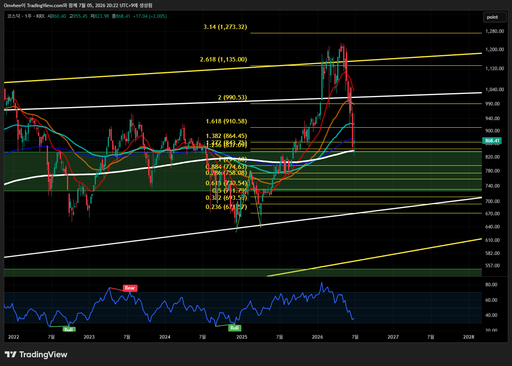This screenshot has height=366, width=512.
Task: Click 1,040.00 on the price axis
Action: [x=495, y=89]
